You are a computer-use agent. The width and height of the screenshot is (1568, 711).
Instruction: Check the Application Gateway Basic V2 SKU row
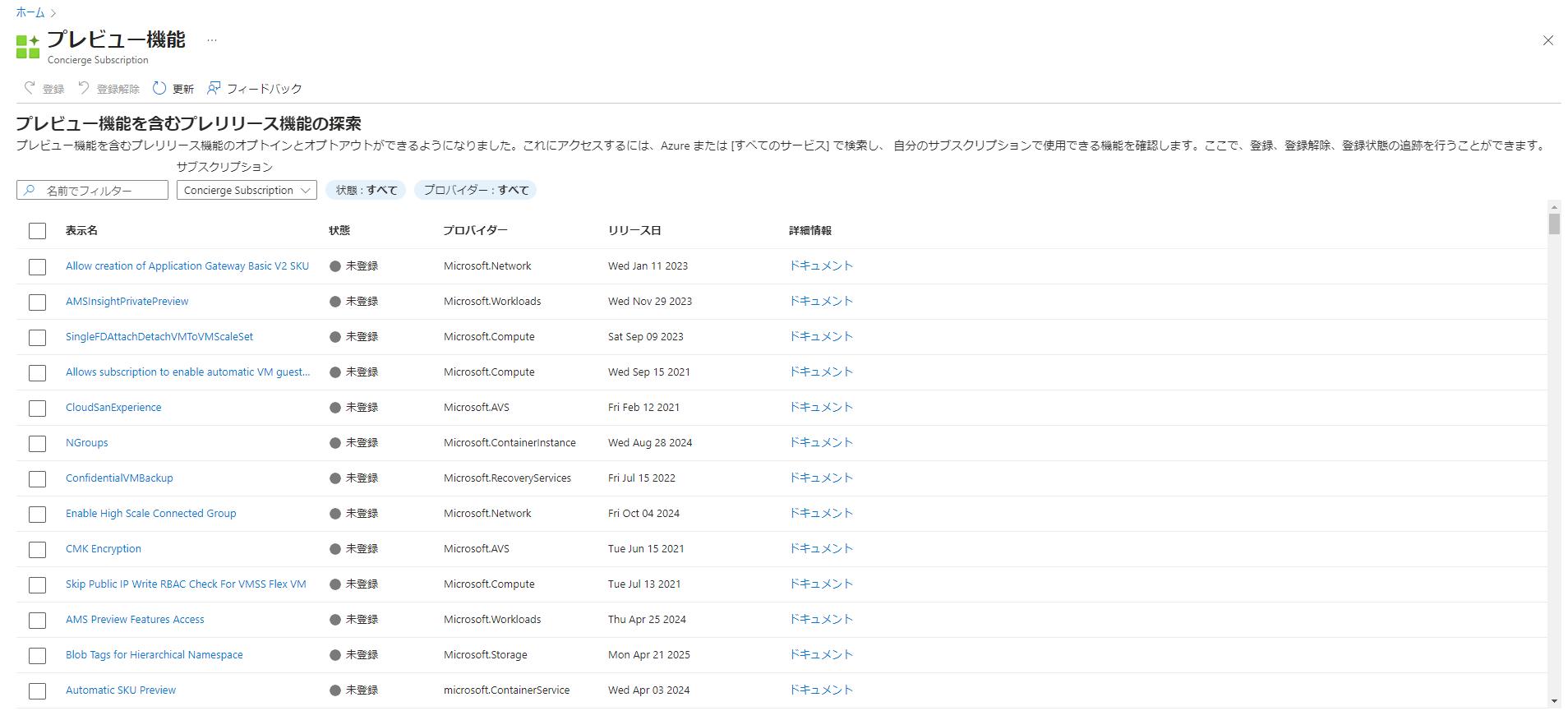point(38,267)
